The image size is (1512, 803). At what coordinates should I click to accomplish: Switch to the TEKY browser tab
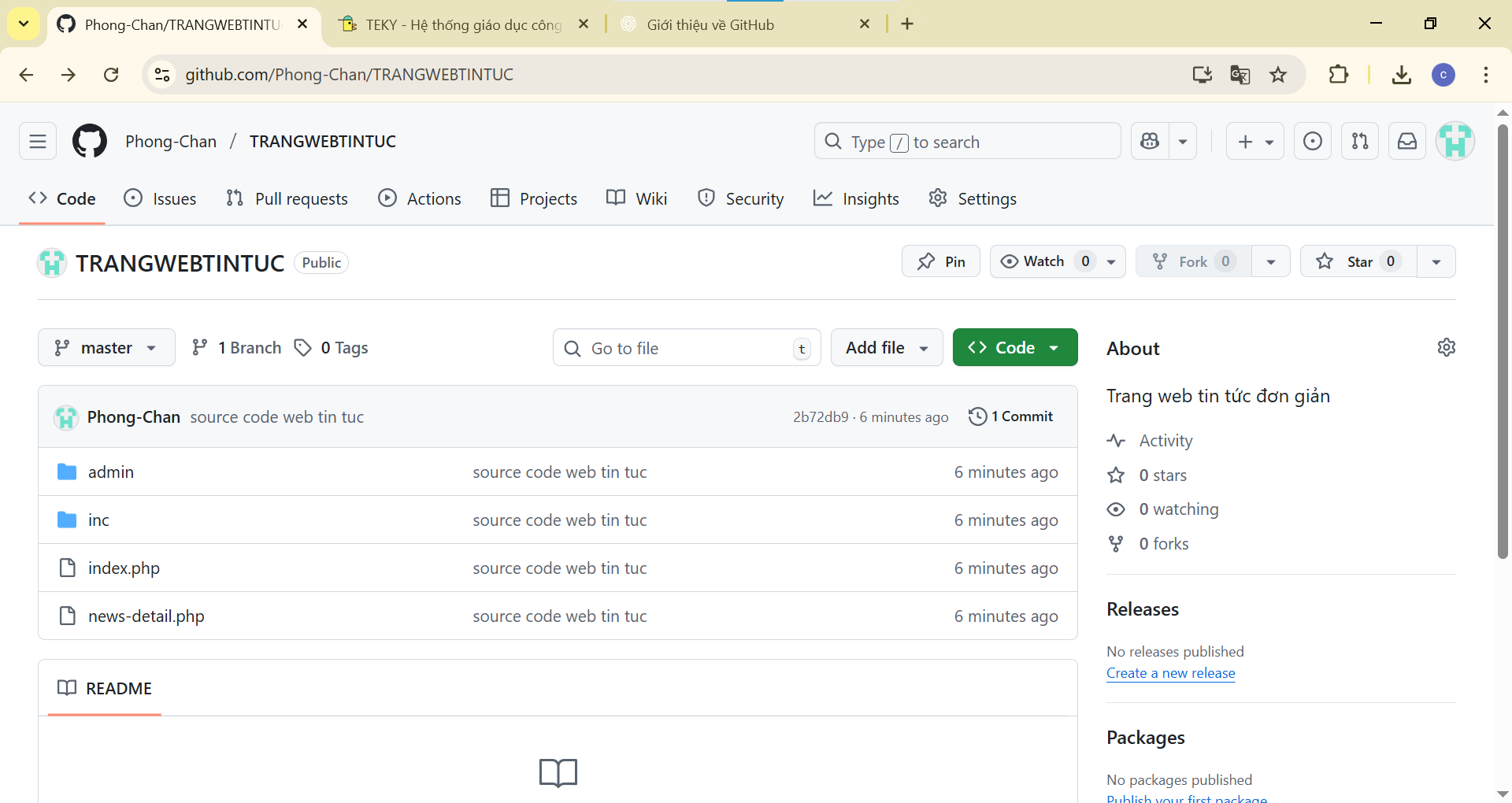point(465,24)
